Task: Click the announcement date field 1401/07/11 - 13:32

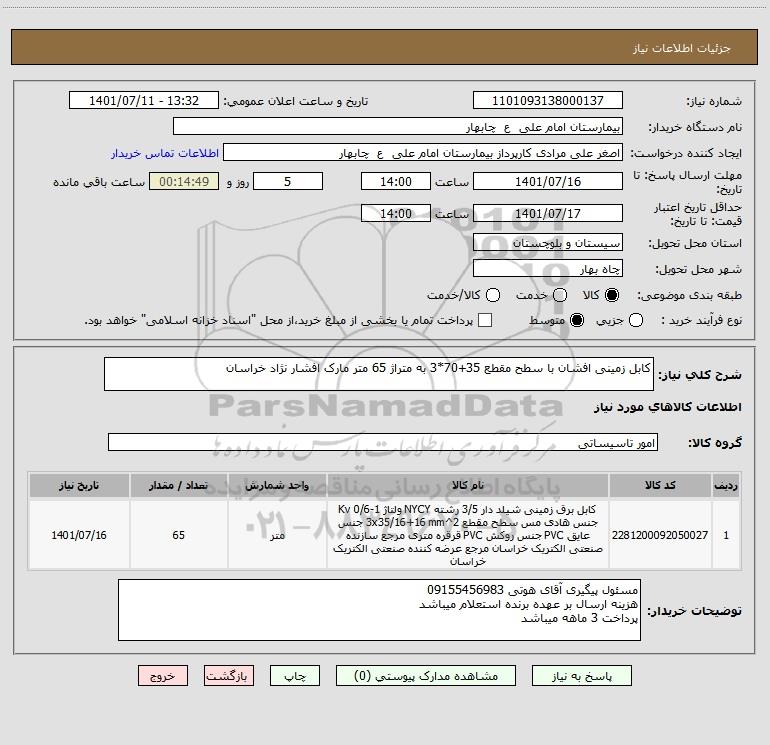Action: [144, 101]
